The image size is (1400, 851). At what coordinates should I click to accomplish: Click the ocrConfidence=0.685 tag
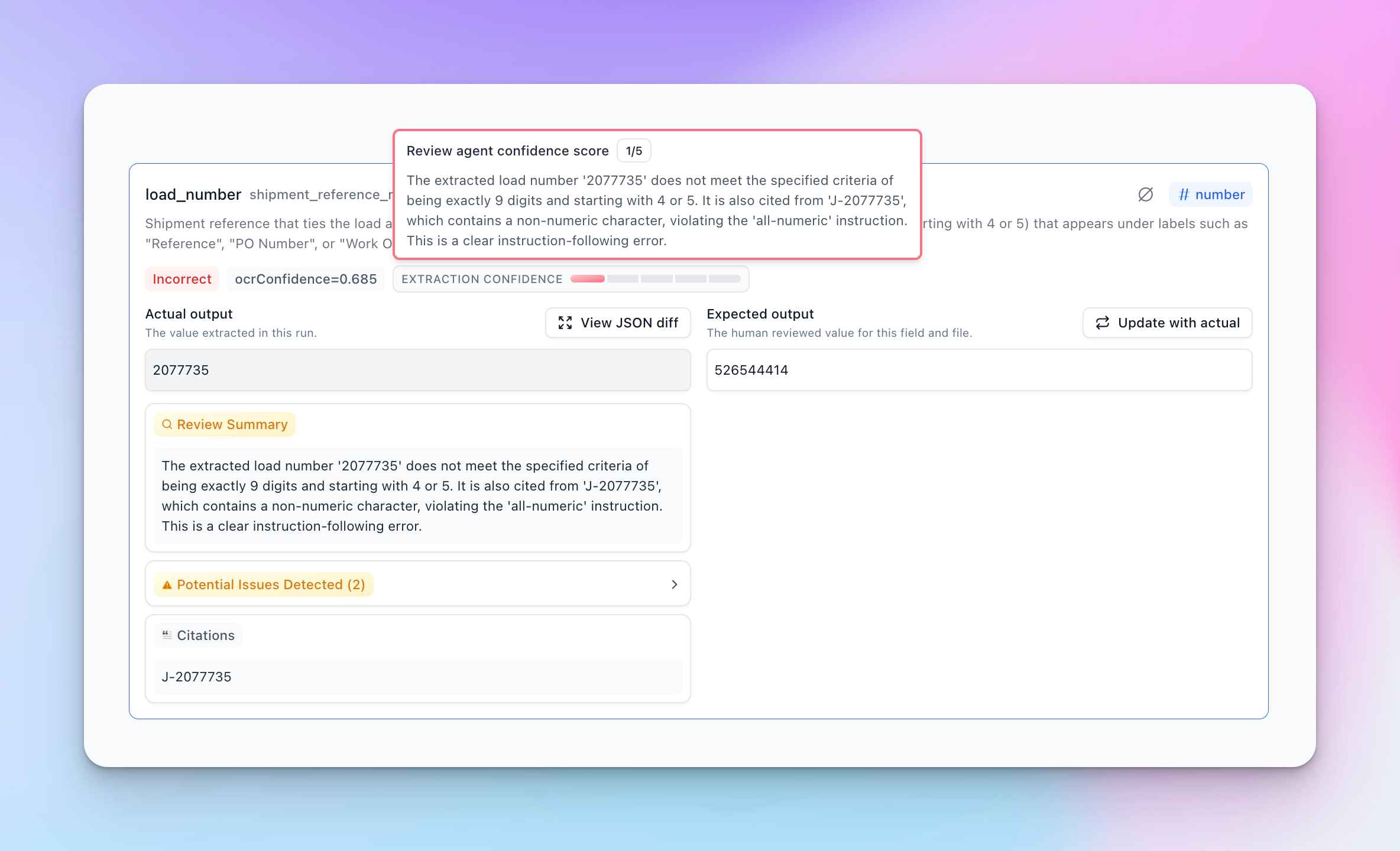coord(306,279)
